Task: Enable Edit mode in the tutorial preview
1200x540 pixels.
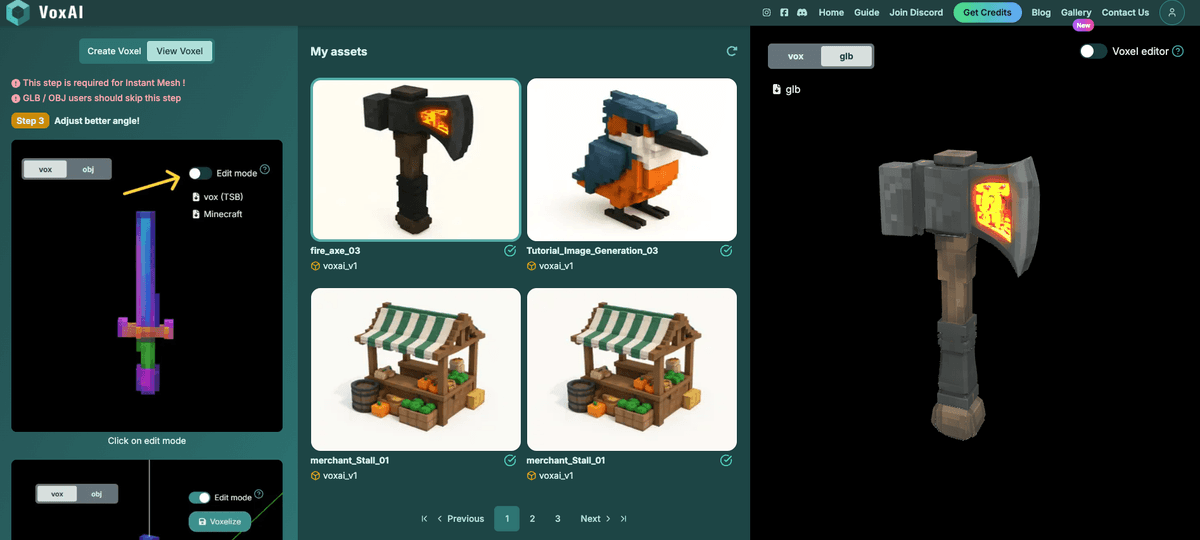Action: point(200,173)
